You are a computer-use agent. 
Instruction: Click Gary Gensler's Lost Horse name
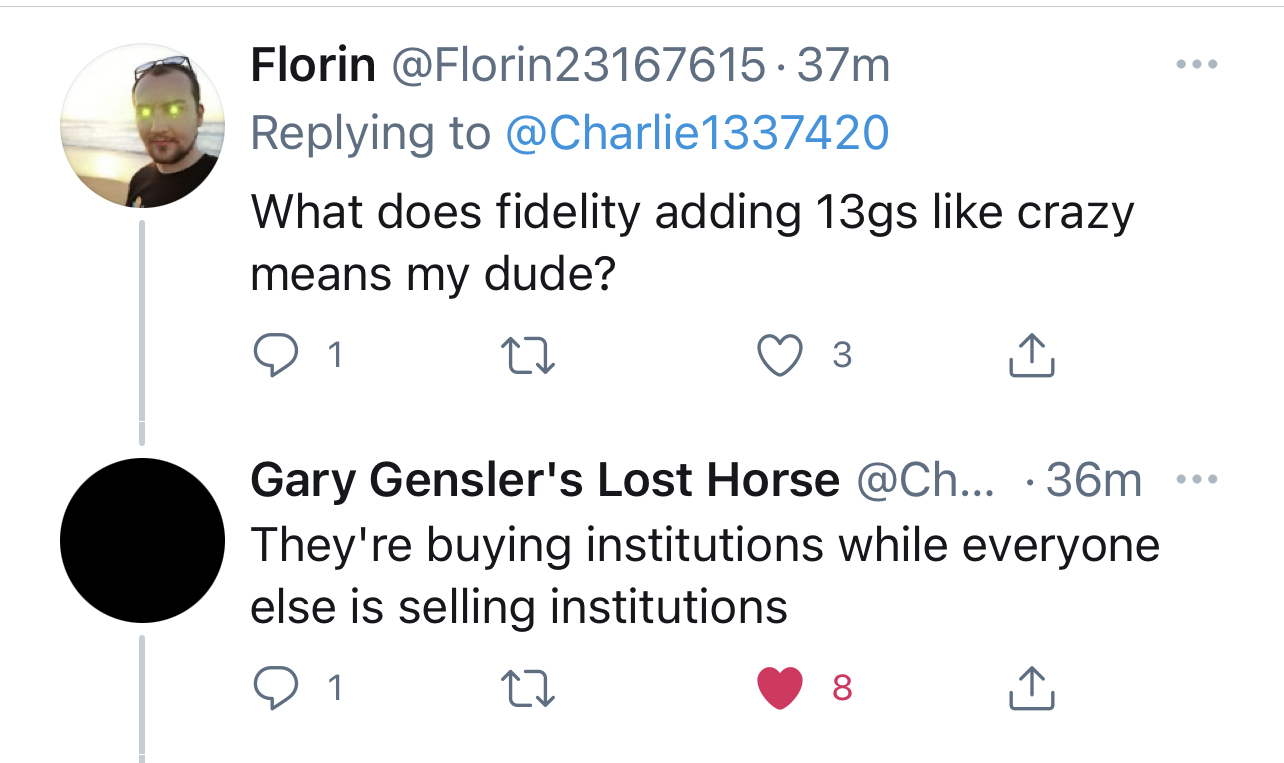[544, 481]
